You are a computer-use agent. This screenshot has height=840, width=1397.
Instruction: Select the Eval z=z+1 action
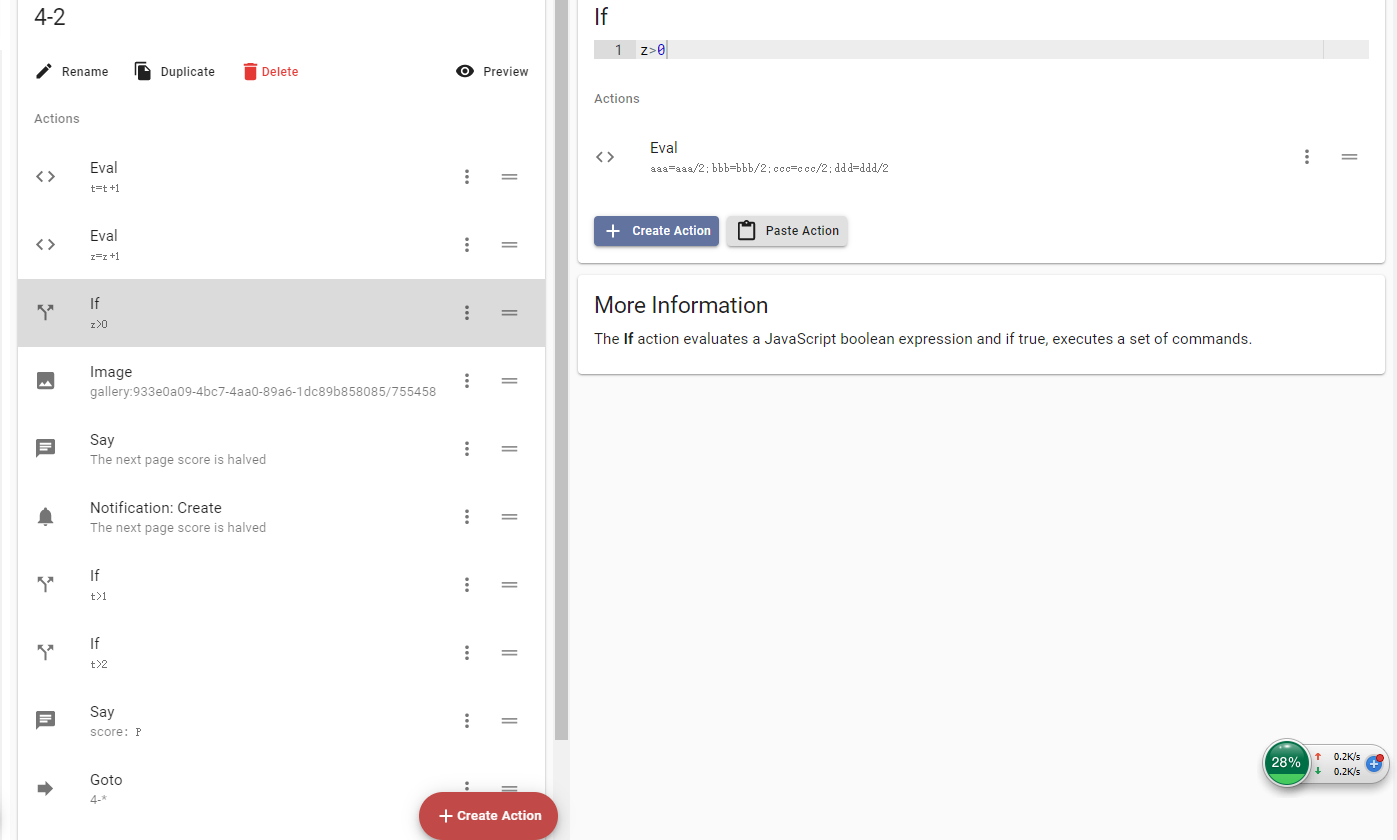[281, 245]
